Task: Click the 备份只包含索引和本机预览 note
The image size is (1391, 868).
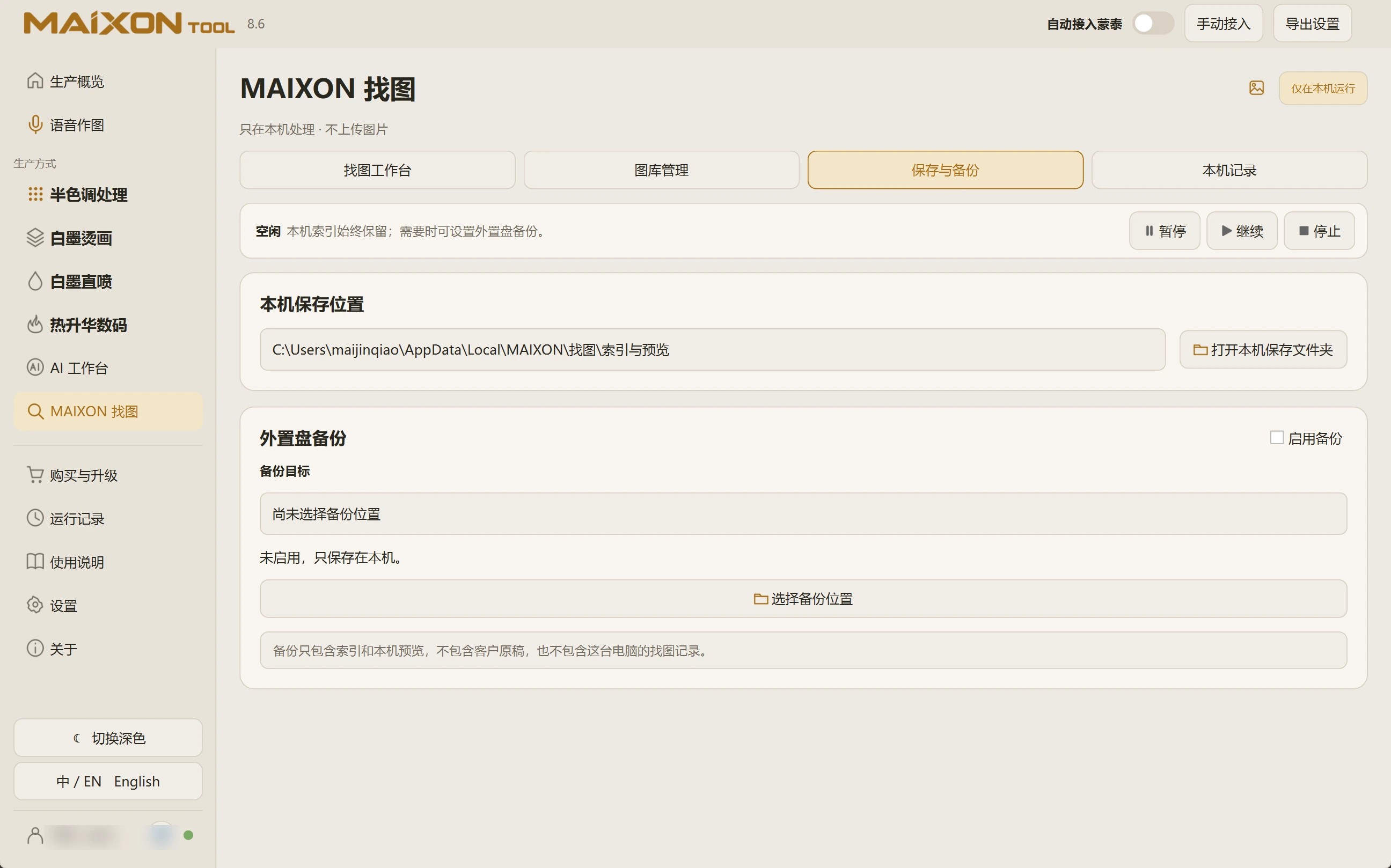Action: pyautogui.click(x=803, y=650)
